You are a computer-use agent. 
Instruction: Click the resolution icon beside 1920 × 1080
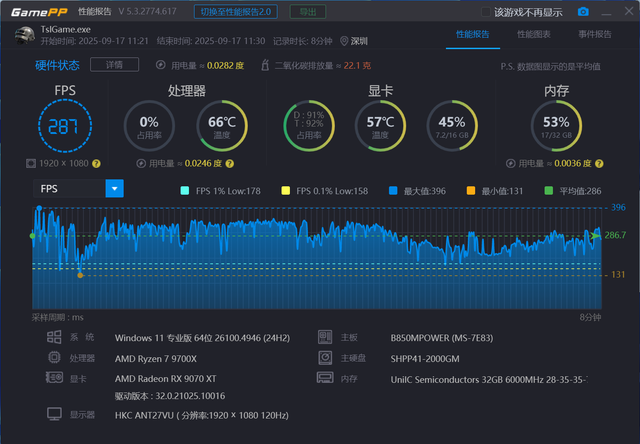pyautogui.click(x=31, y=164)
